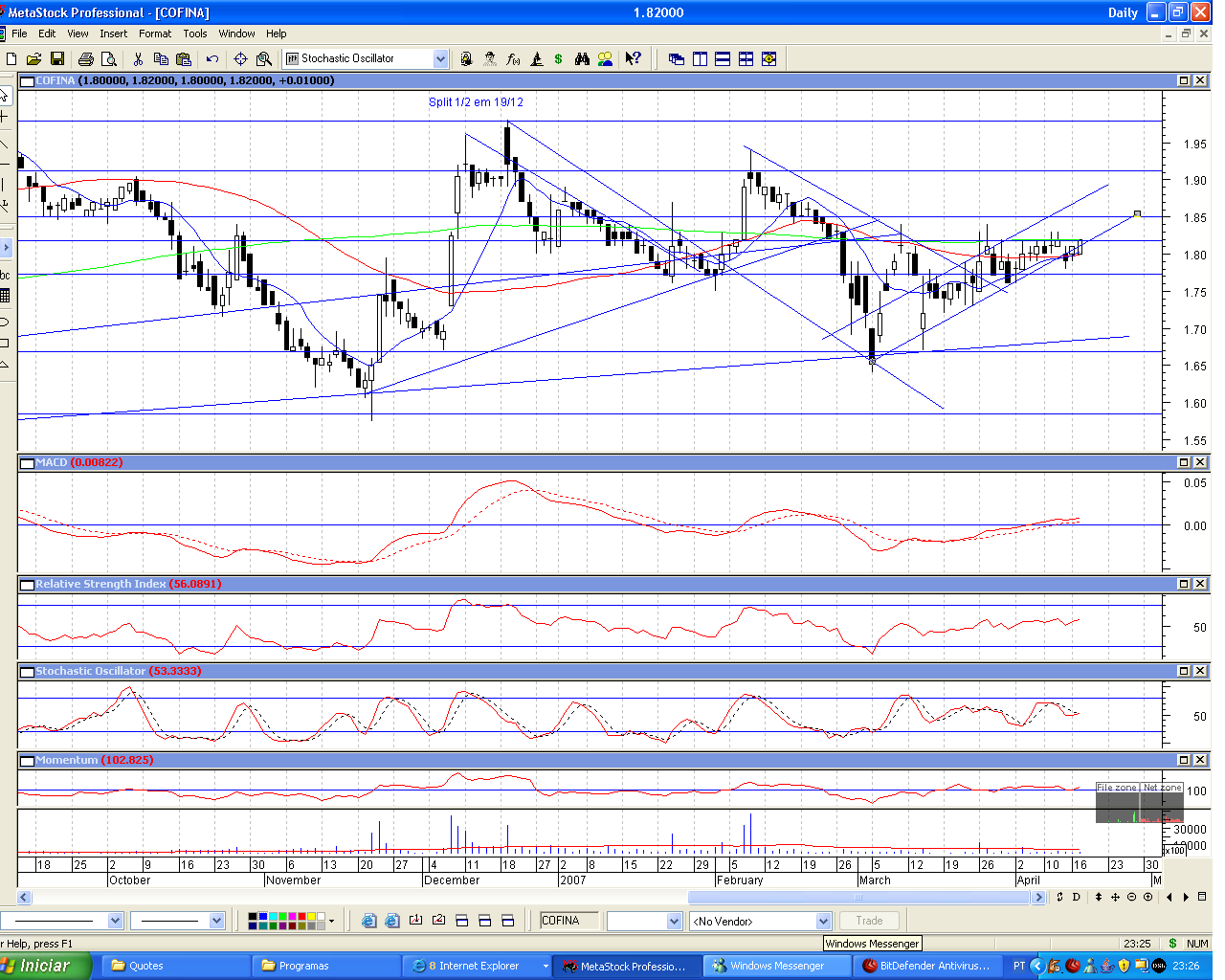Maximize the MACD indicator pane
The height and width of the screenshot is (980, 1225).
pos(1184,463)
